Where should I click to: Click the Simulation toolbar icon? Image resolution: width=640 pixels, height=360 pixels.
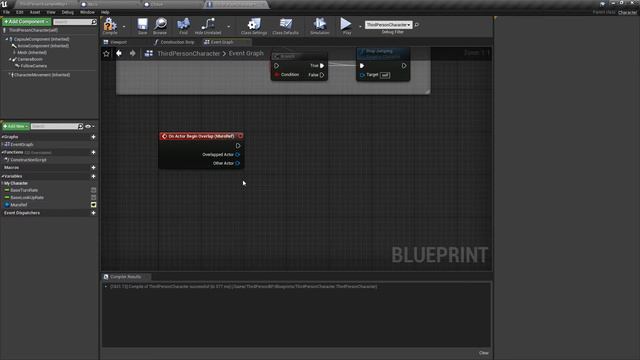[x=320, y=24]
